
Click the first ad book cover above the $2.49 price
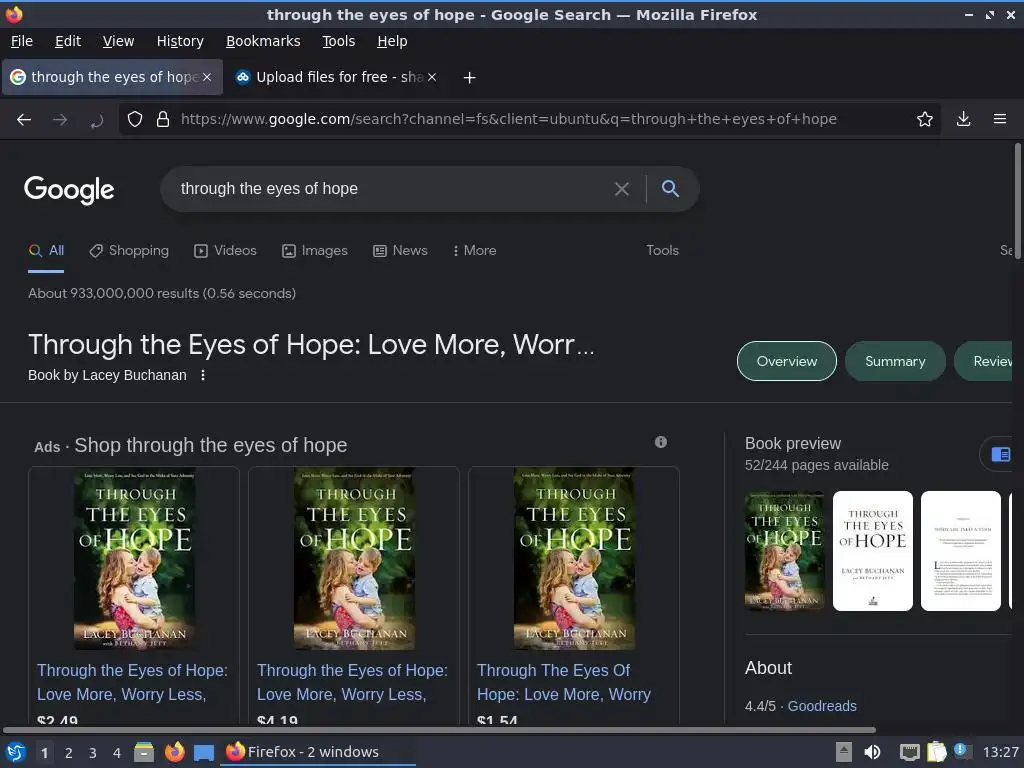pyautogui.click(x=135, y=559)
